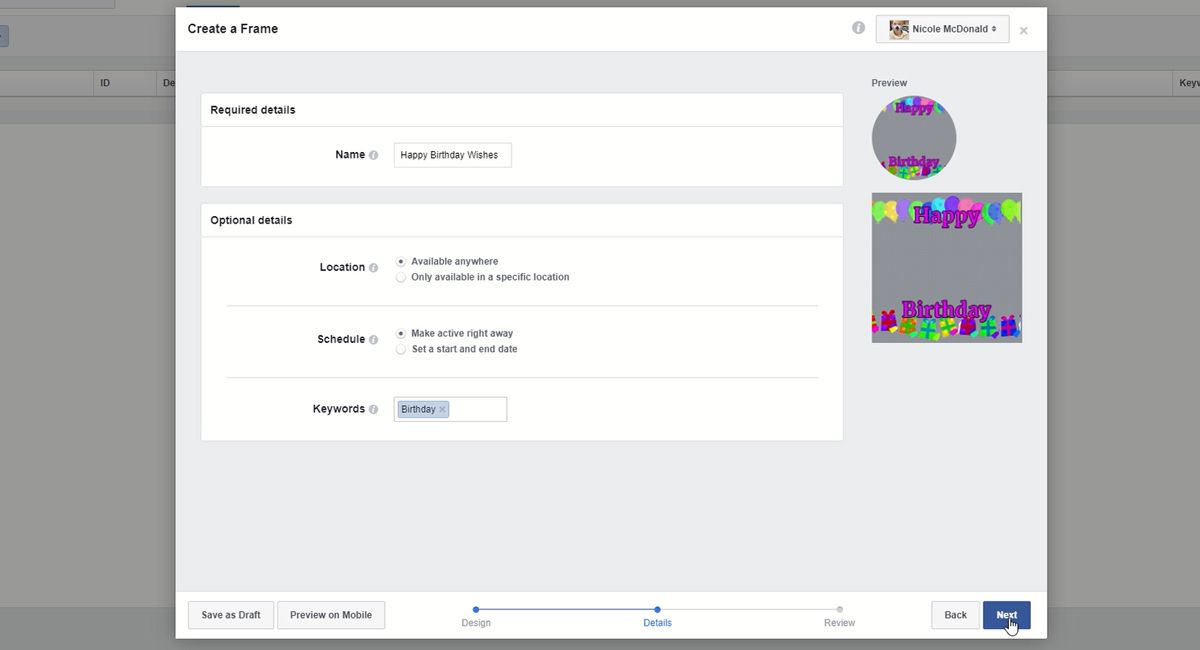Select Only available in a specific location
This screenshot has width=1200, height=650.
401,277
